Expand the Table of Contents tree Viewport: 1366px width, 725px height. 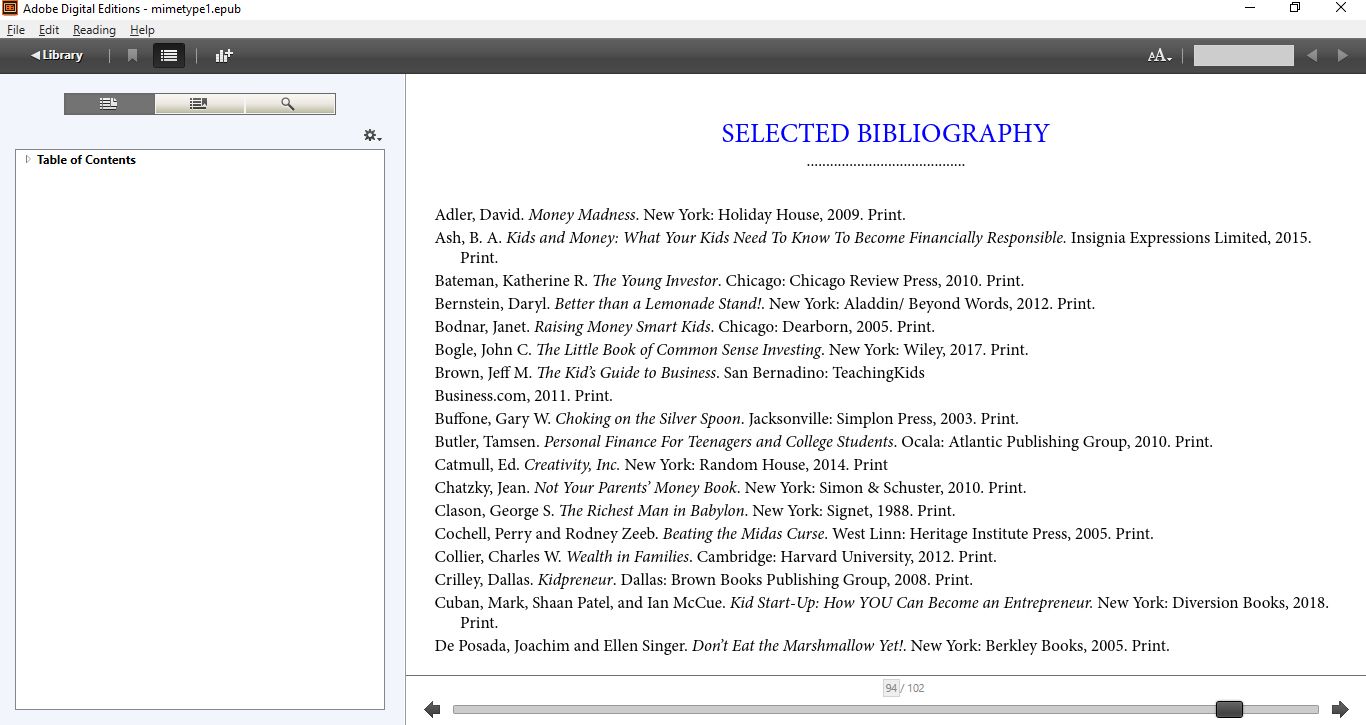coord(28,159)
